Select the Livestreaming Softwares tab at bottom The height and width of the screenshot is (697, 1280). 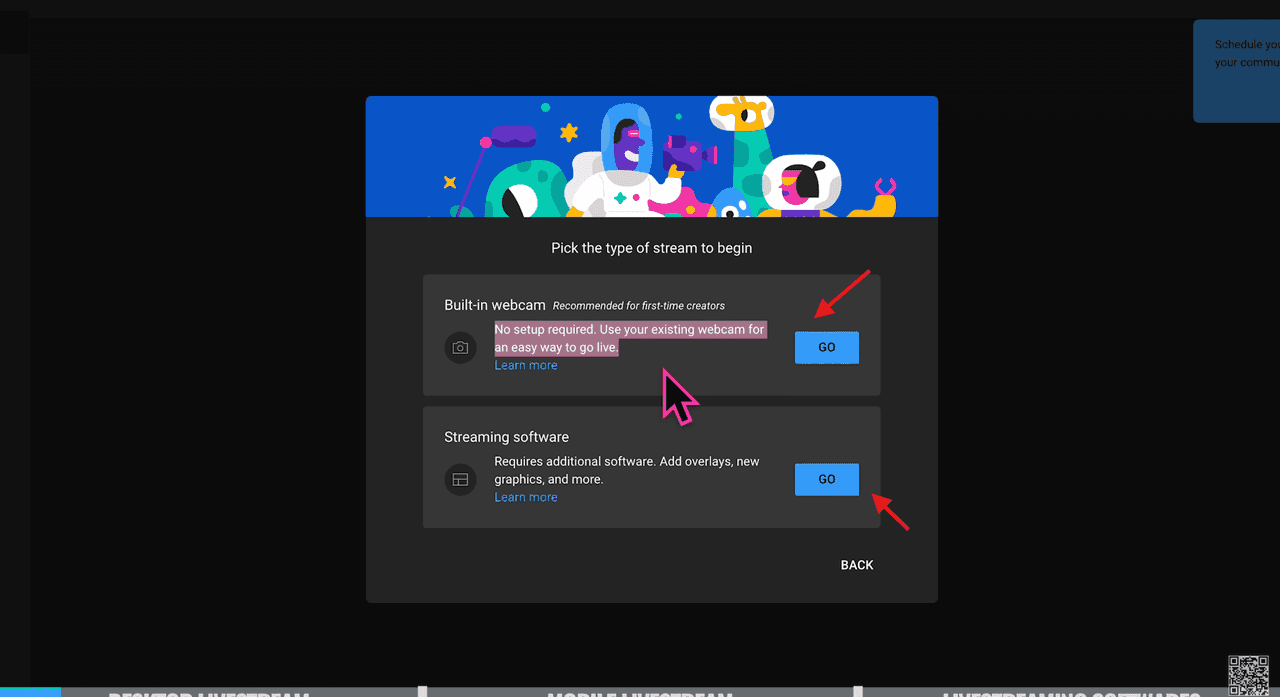[x=1070, y=692]
